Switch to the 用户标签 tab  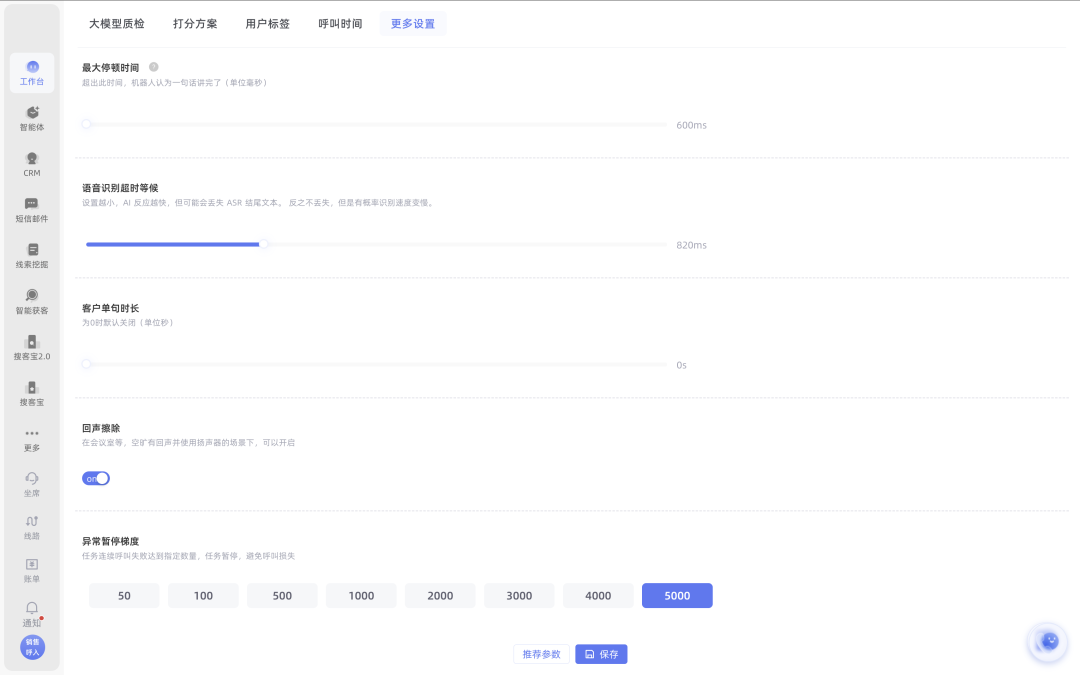coord(267,23)
